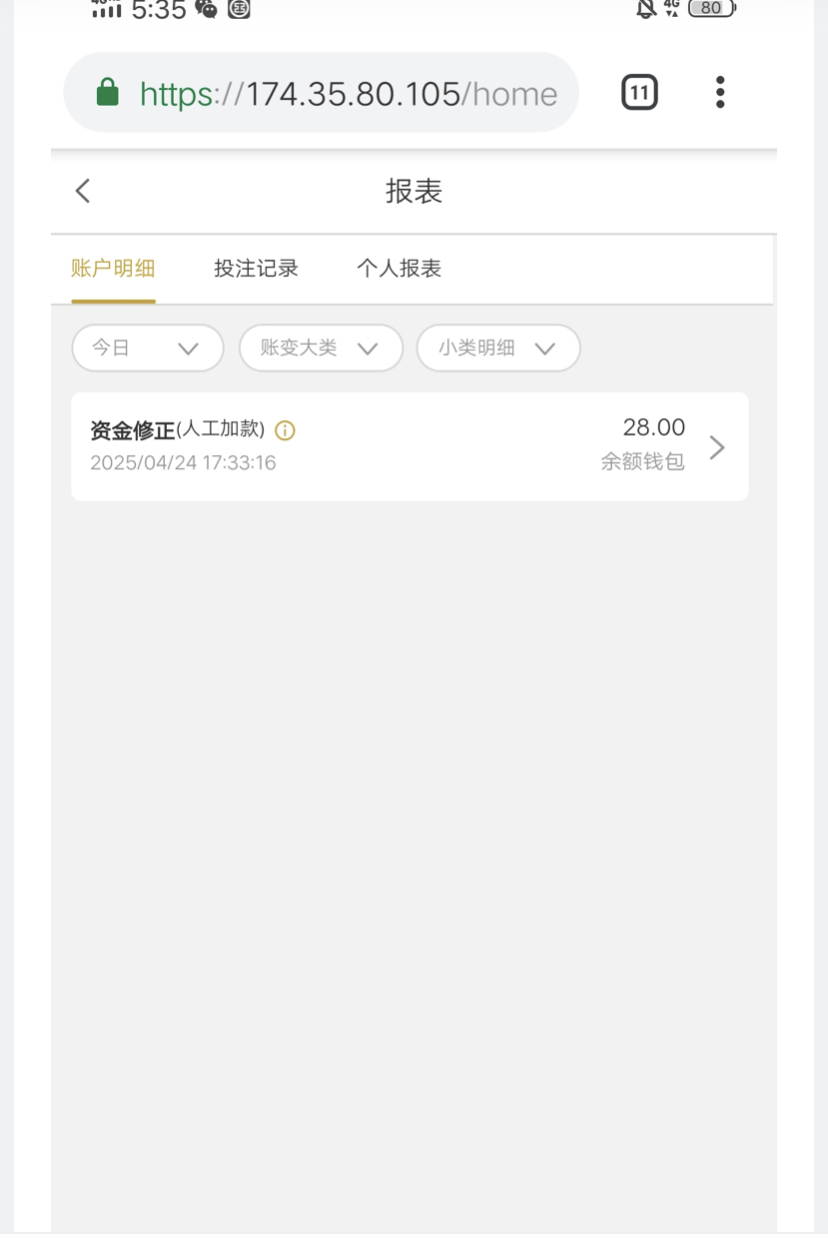Open the 小类明细 subcategory dropdown
828x1241 pixels.
click(498, 348)
